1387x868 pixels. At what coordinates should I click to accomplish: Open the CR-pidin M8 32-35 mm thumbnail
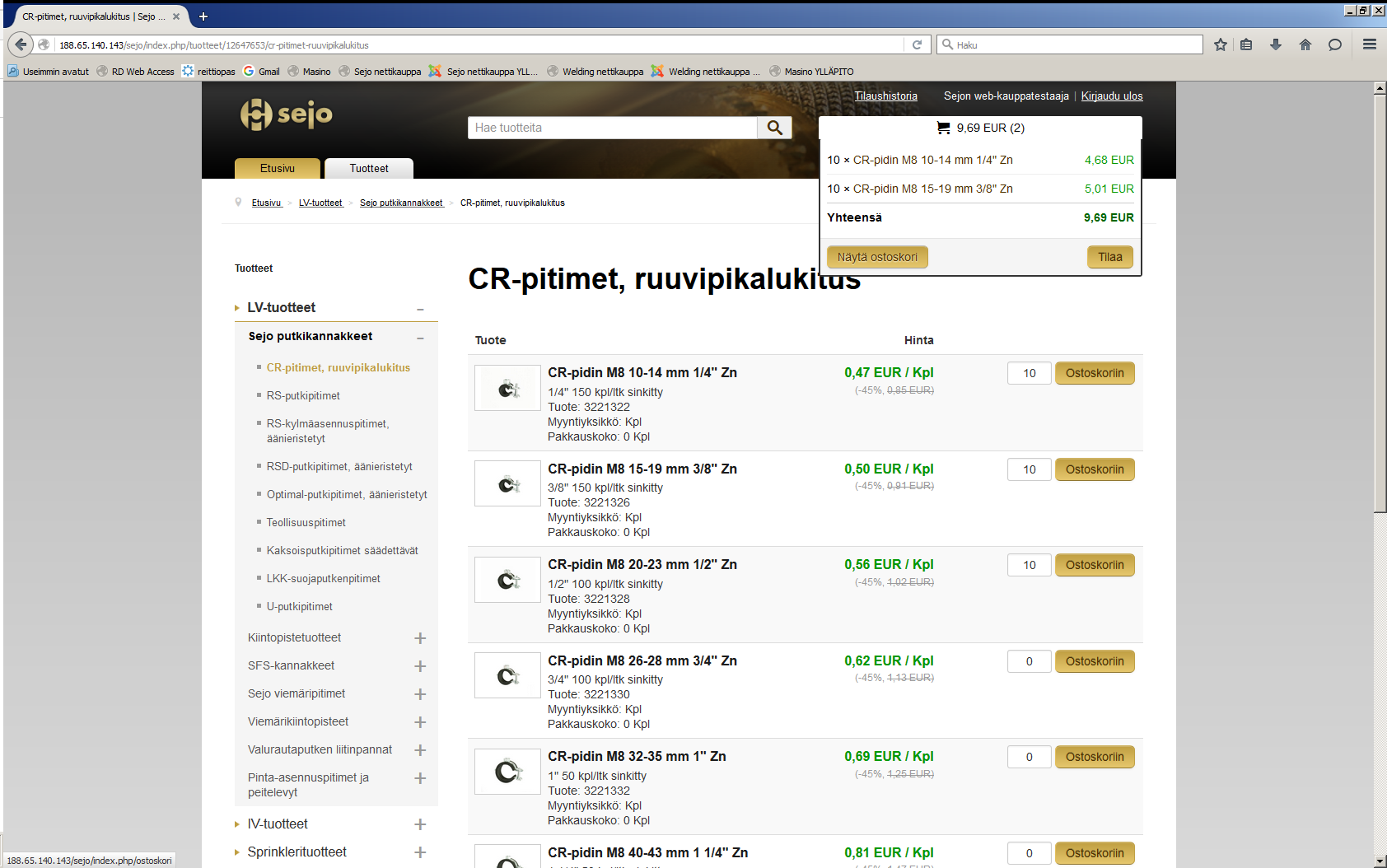507,772
